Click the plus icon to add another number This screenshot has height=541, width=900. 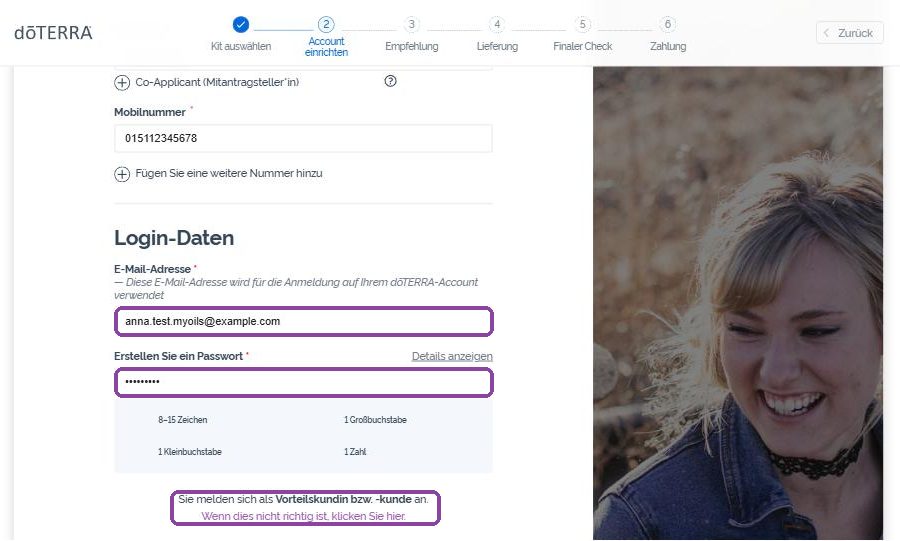(122, 174)
